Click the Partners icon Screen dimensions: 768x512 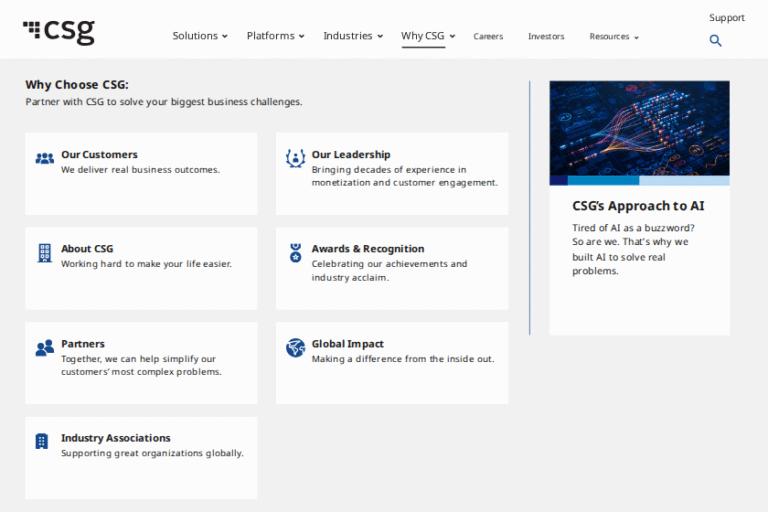44,348
